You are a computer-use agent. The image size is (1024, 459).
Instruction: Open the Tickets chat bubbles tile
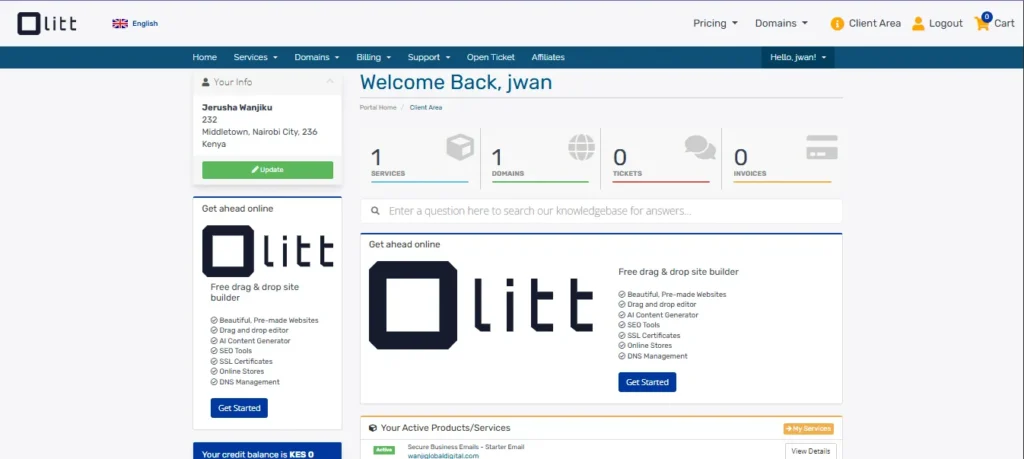tap(700, 148)
